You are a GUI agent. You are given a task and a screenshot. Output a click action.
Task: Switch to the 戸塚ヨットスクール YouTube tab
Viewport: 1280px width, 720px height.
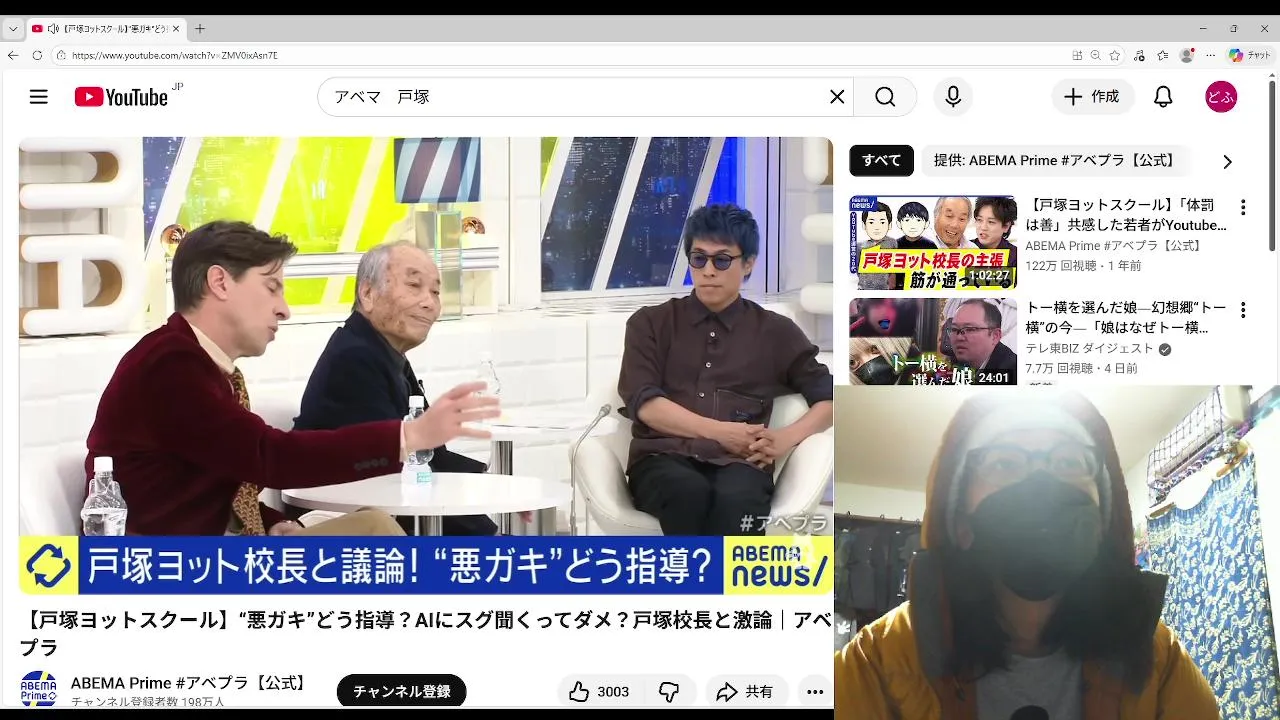(105, 29)
